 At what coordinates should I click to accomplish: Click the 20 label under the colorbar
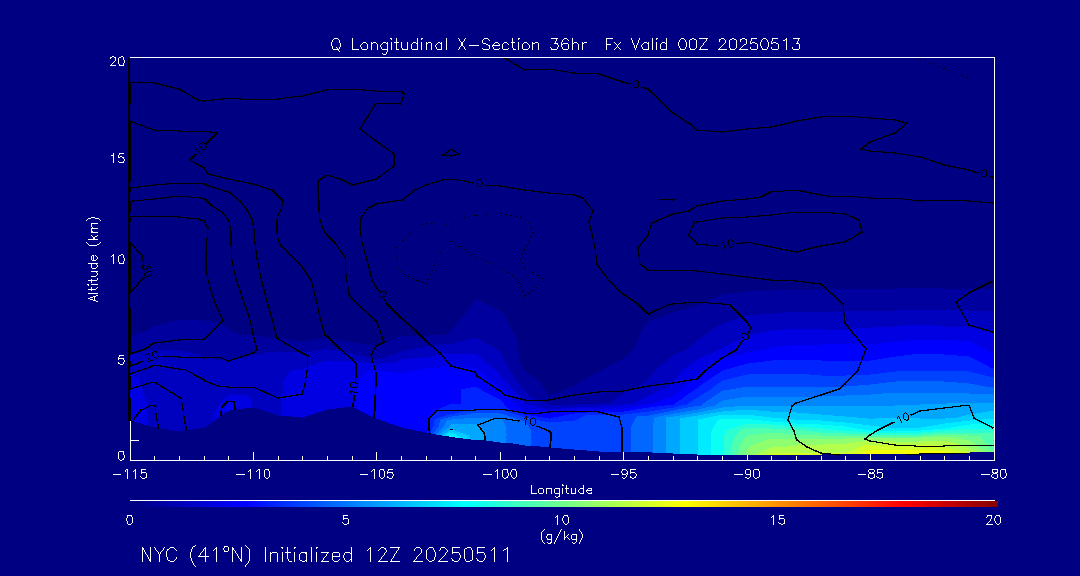click(x=993, y=521)
